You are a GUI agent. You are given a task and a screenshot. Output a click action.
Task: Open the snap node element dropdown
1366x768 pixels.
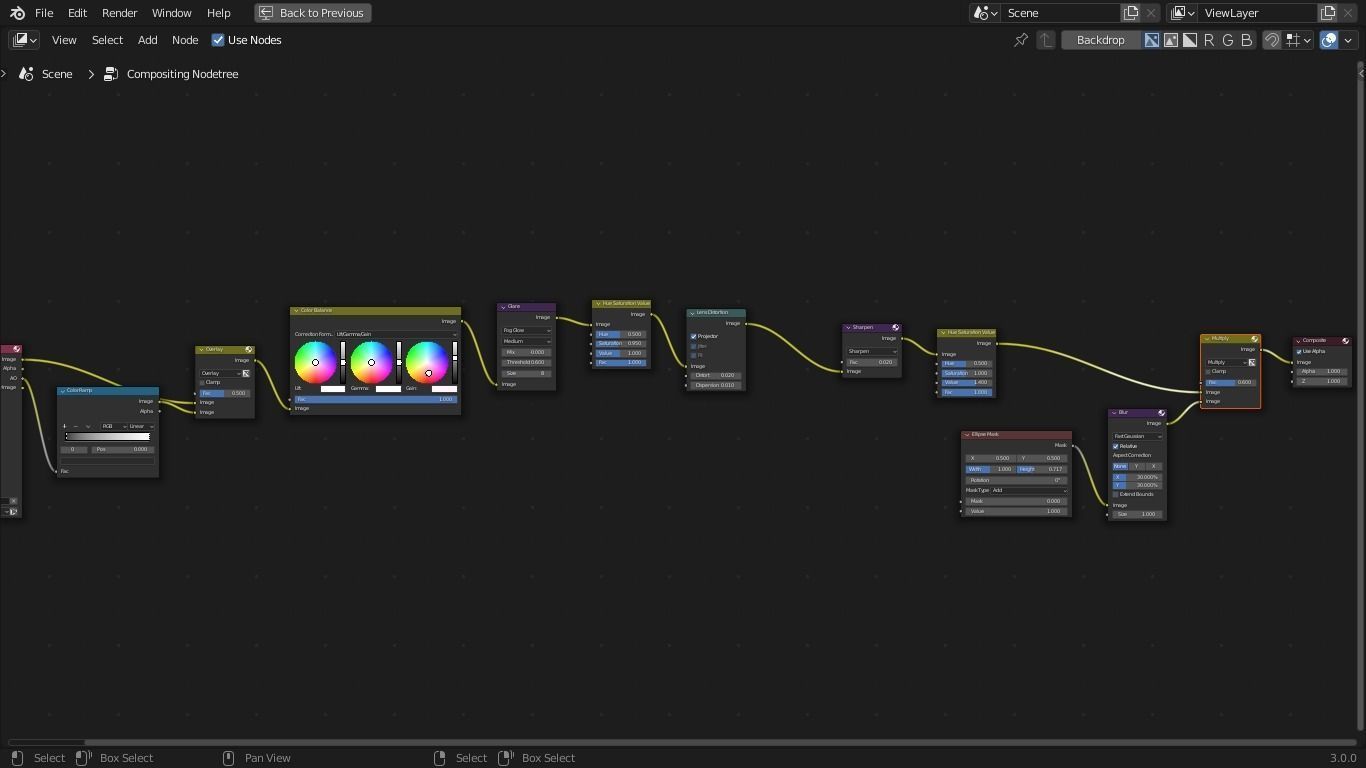[x=1299, y=40]
